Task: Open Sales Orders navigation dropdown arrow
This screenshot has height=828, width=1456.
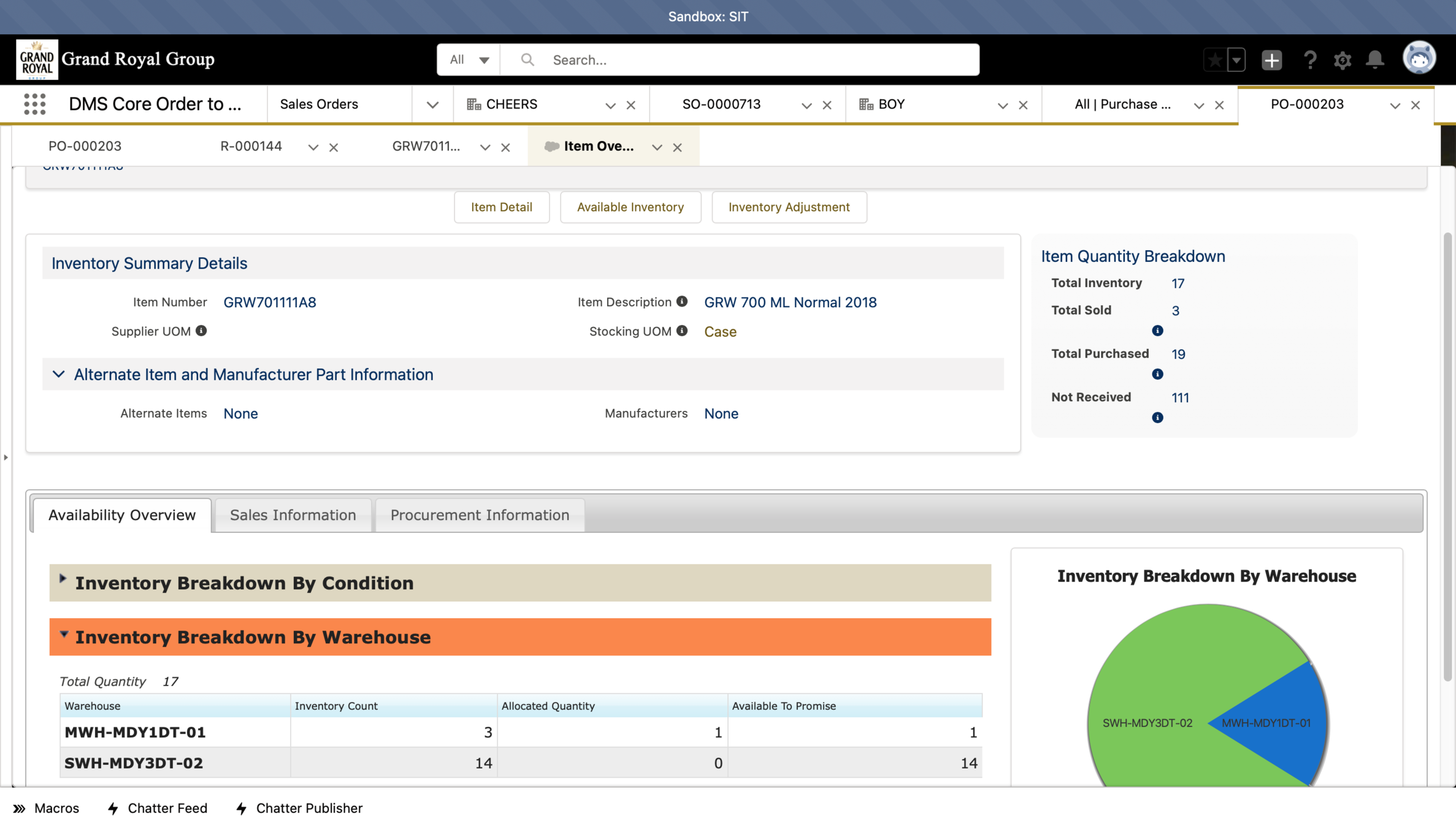Action: [432, 105]
